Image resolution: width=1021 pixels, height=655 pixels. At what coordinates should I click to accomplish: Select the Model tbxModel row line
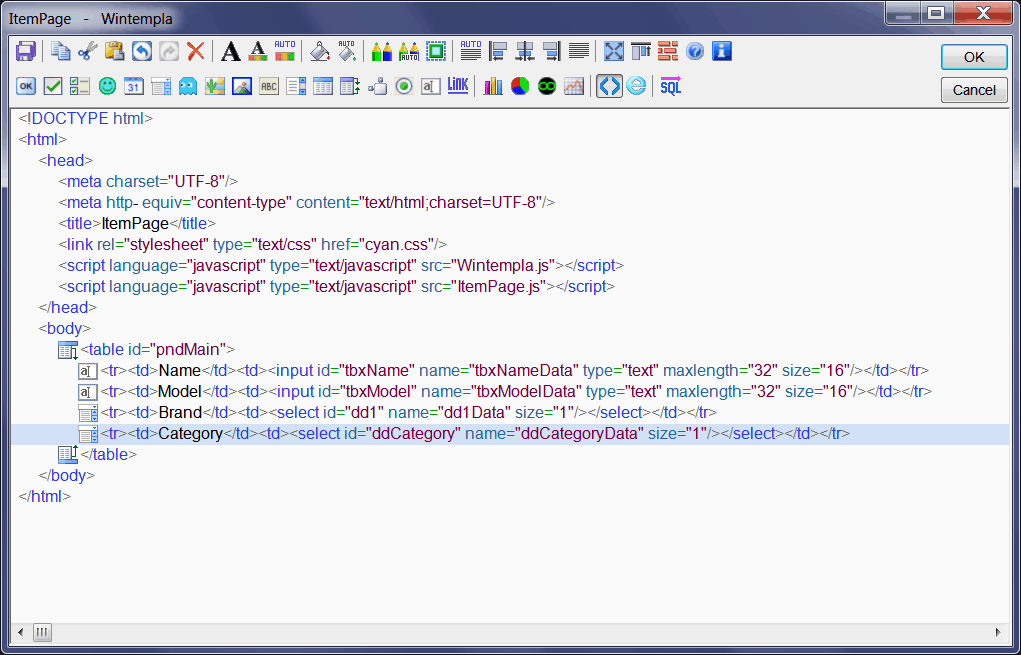[x=505, y=391]
